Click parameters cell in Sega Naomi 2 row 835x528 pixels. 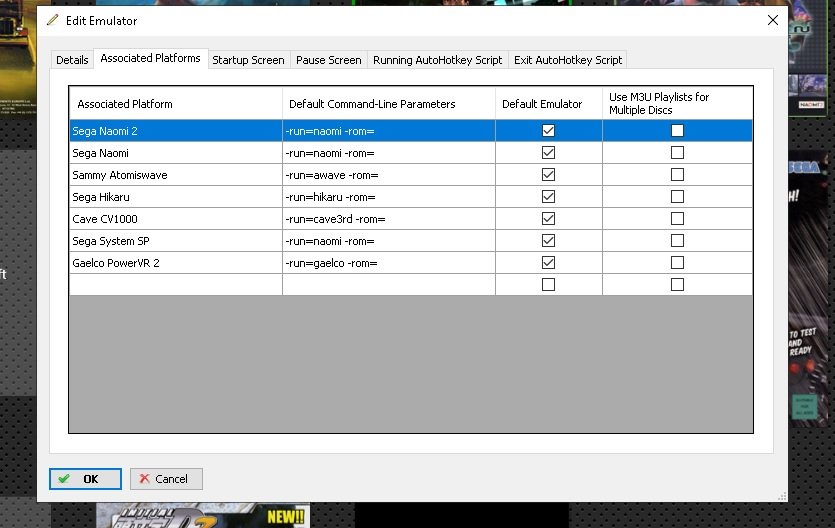pos(389,131)
